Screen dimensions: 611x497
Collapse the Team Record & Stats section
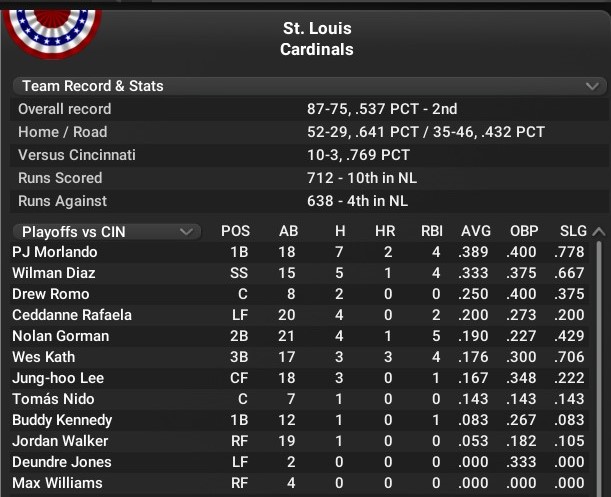click(591, 87)
